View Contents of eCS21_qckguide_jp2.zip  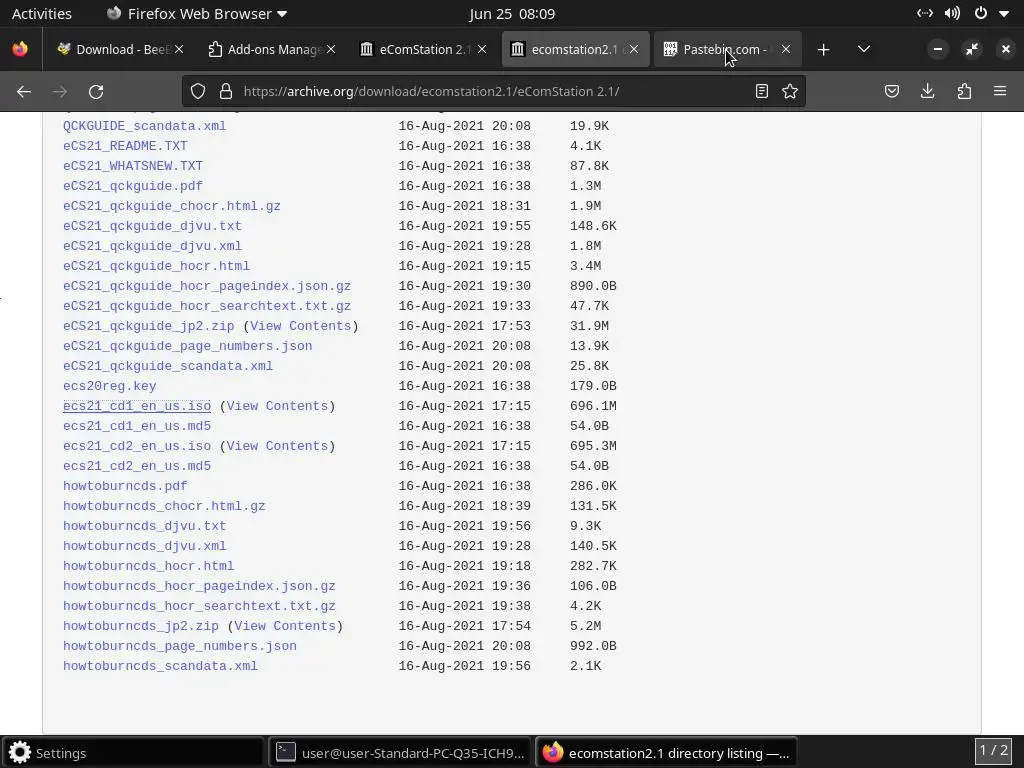(x=301, y=326)
